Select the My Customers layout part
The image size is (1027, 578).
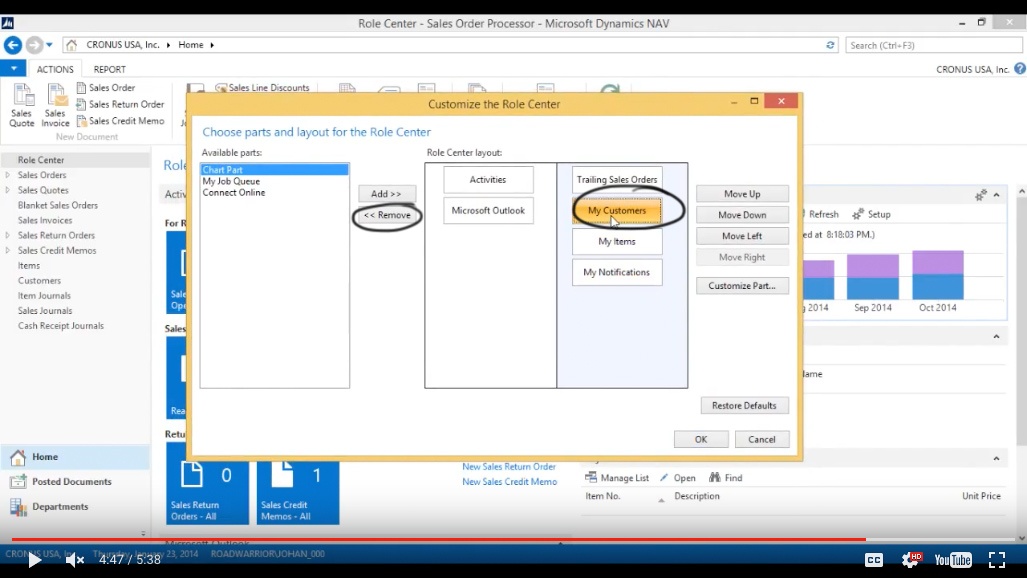click(617, 210)
